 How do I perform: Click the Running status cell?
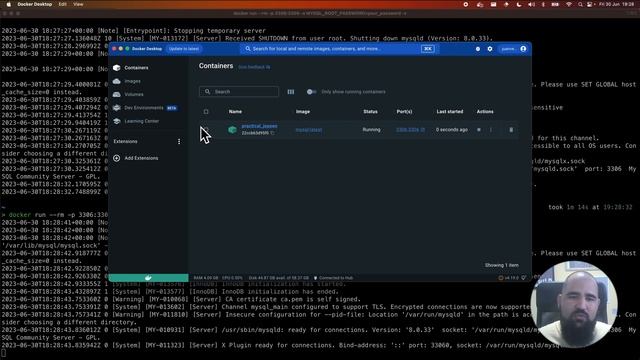pyautogui.click(x=371, y=130)
